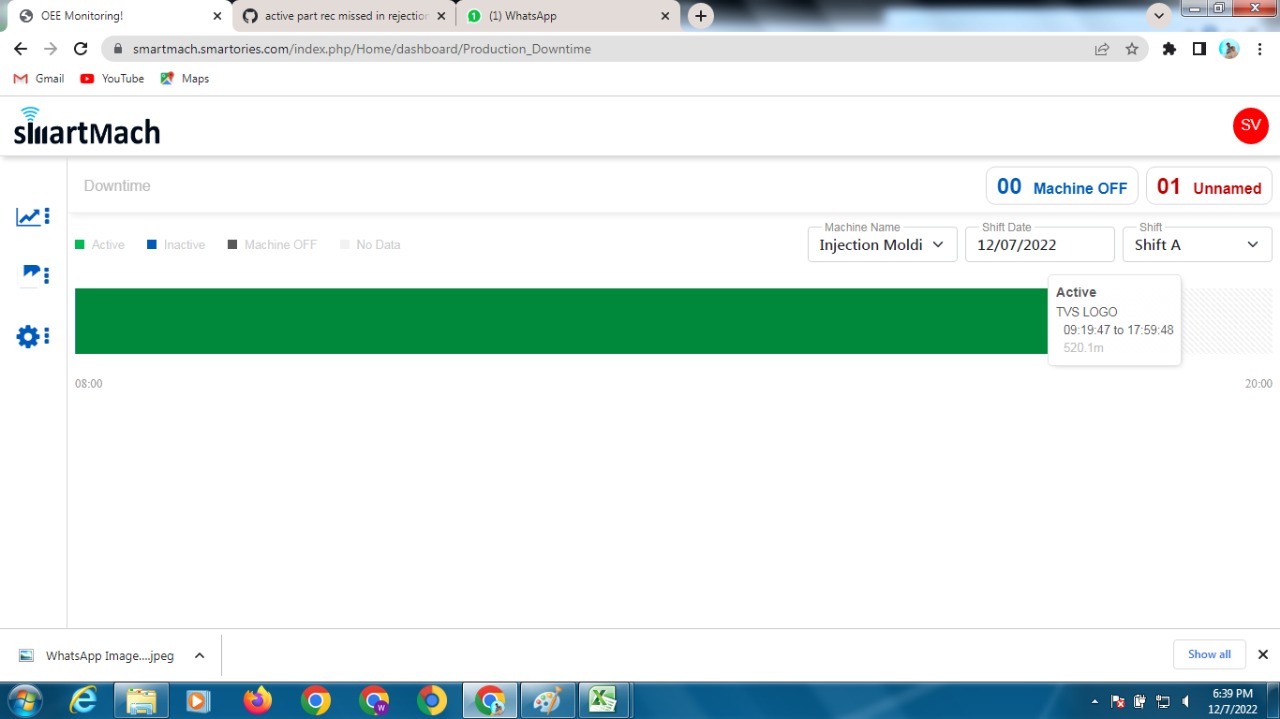Click the settings gear in sidebar
The image size is (1280, 719).
(27, 336)
